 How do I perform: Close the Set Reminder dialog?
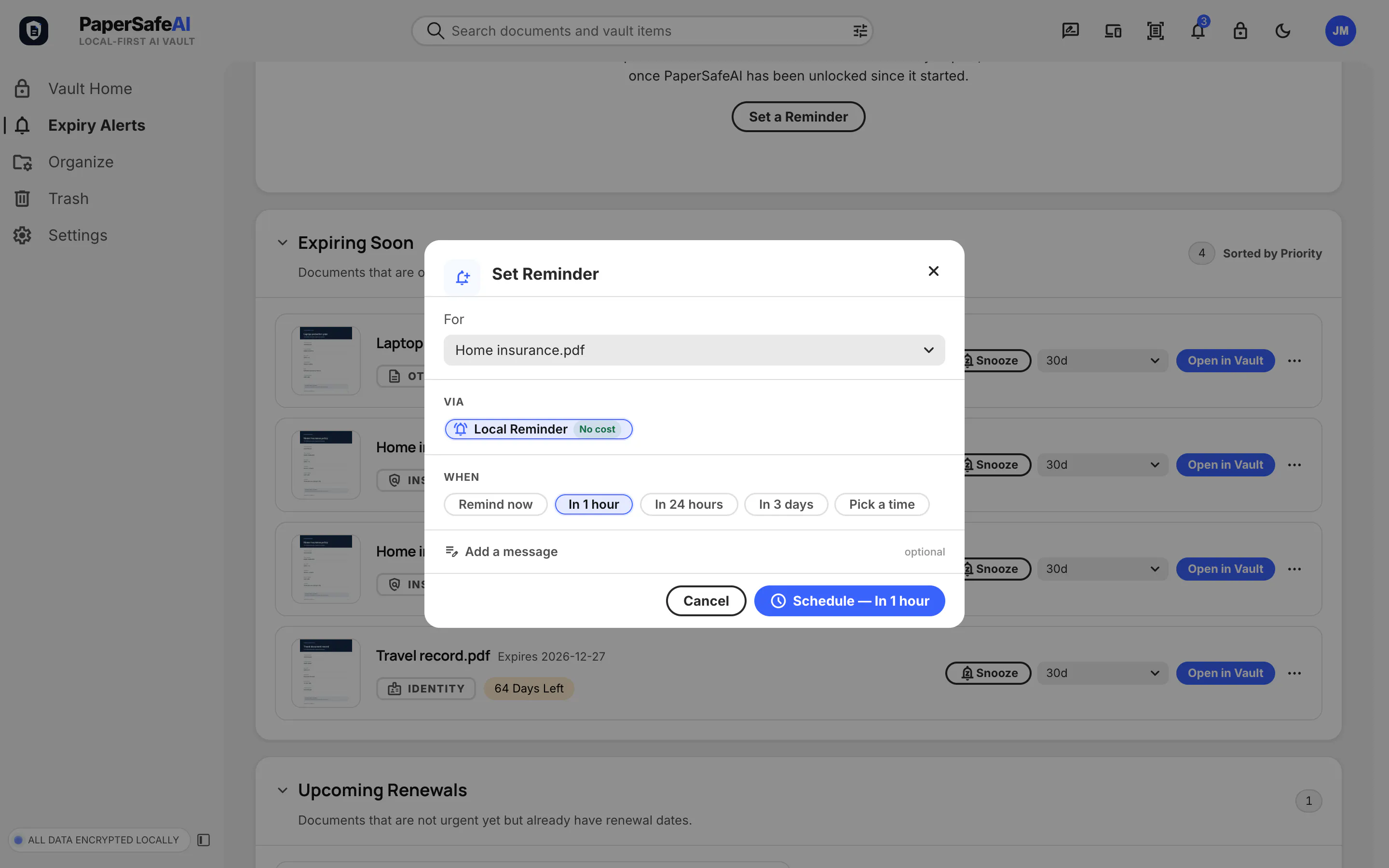933,271
